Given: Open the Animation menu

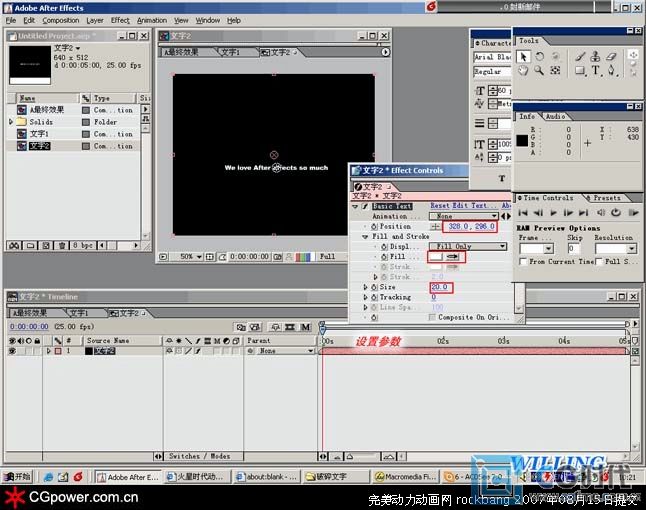Looking at the screenshot, I should 152,20.
